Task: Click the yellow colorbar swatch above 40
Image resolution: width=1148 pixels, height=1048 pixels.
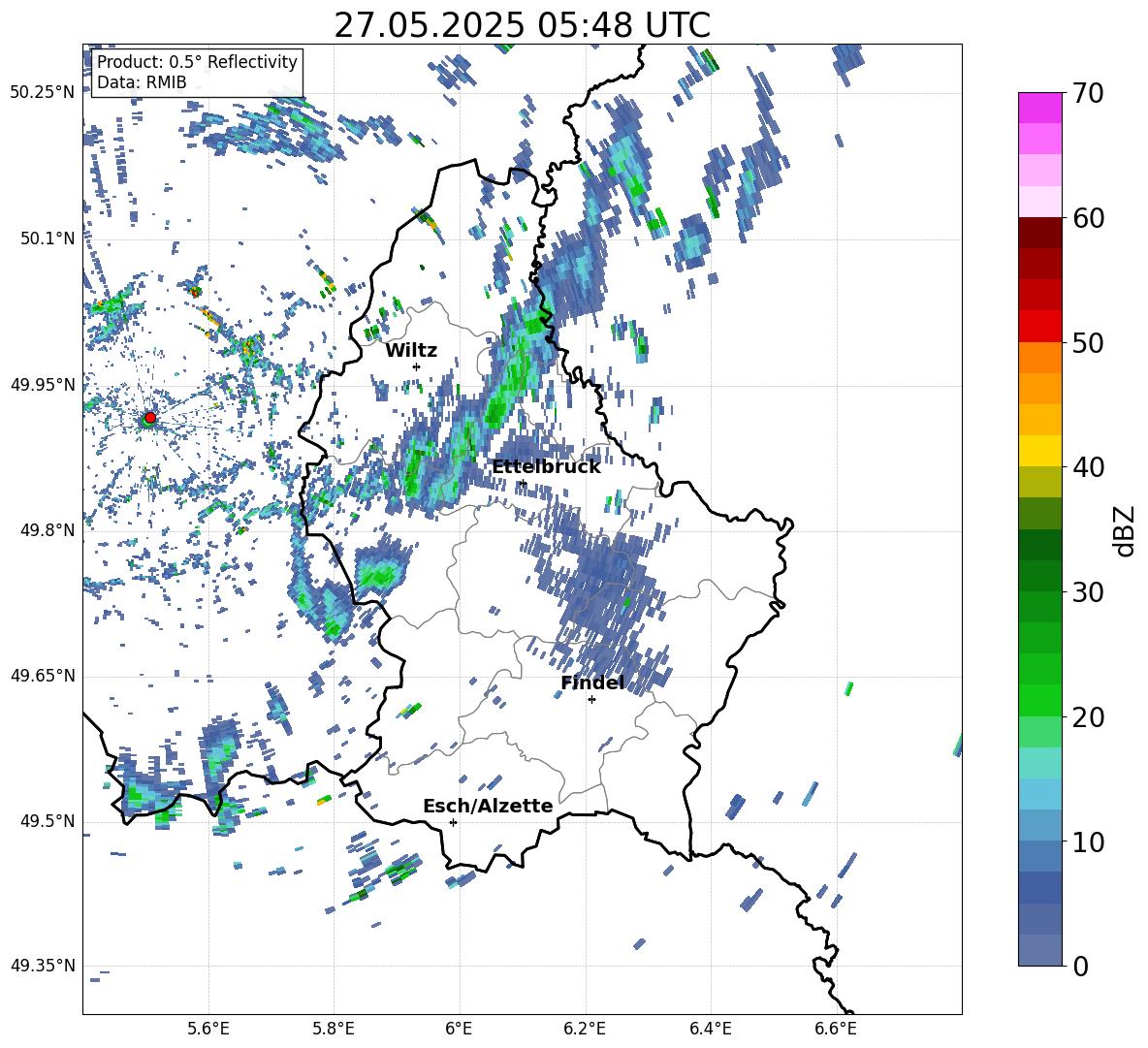Action: click(1039, 451)
